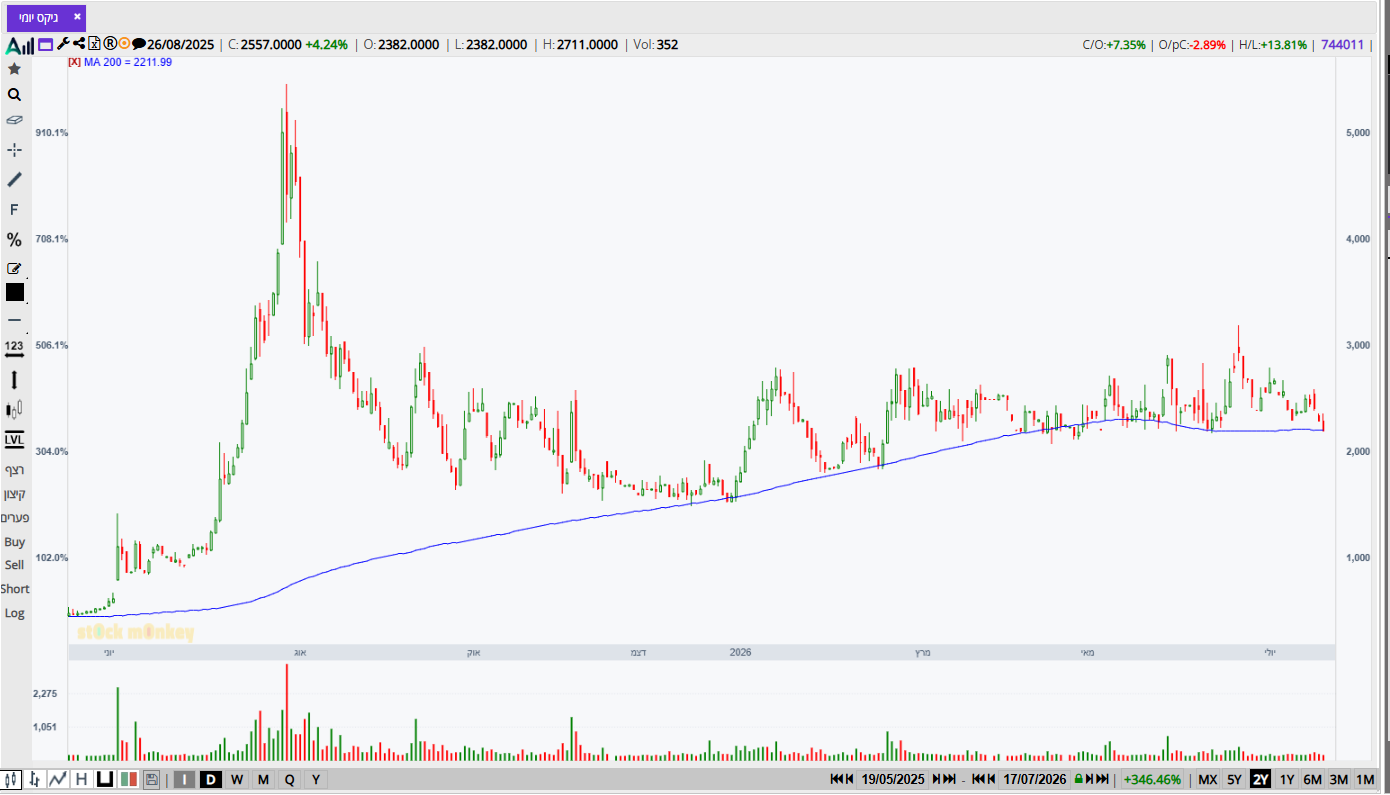
Task: Click the share icon in top toolbar
Action: point(79,44)
